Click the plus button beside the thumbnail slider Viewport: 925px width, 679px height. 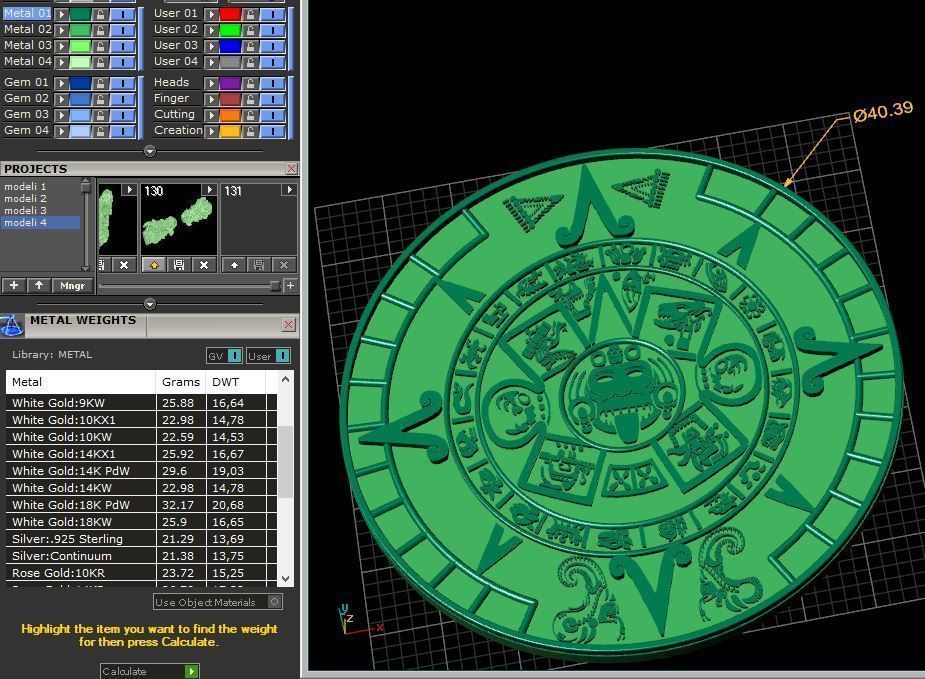pos(290,286)
